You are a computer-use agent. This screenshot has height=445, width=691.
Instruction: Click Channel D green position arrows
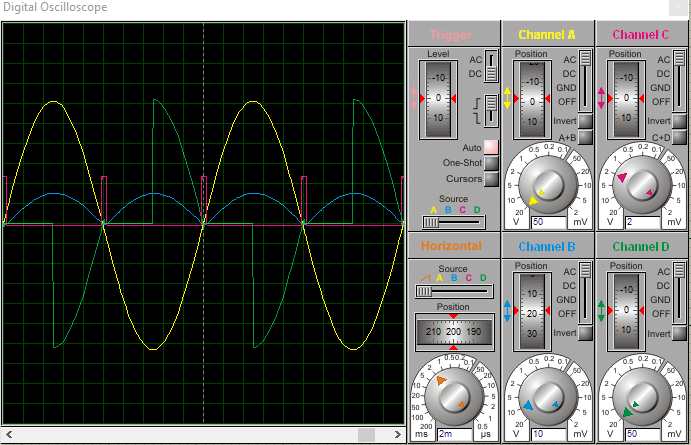(x=601, y=311)
